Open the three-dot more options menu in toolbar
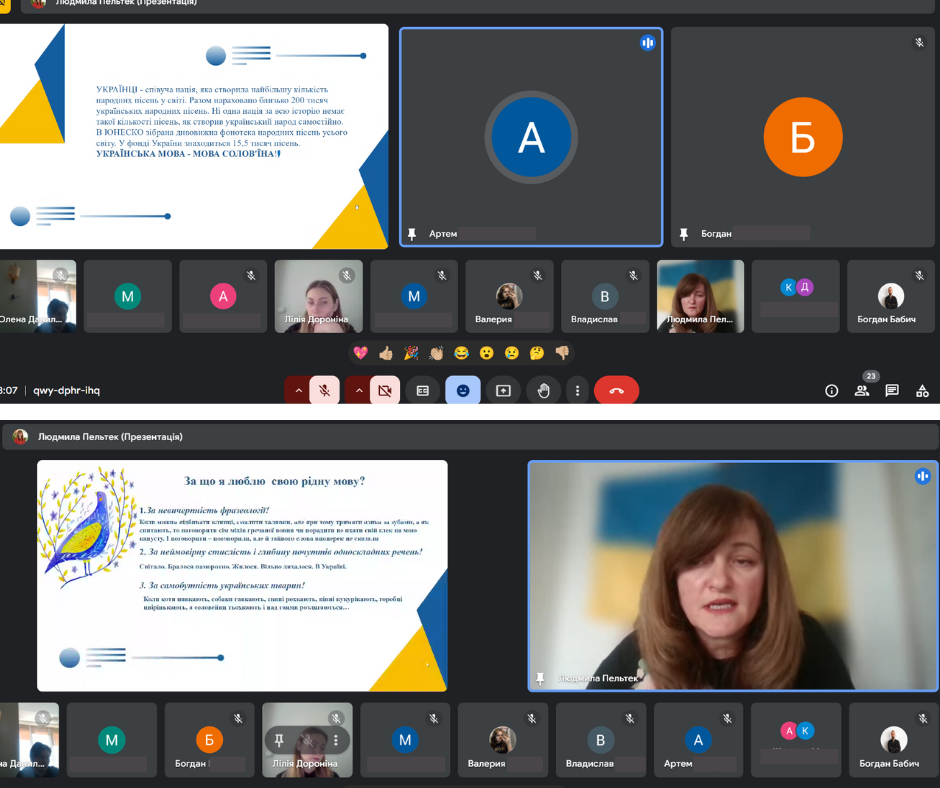 [577, 391]
